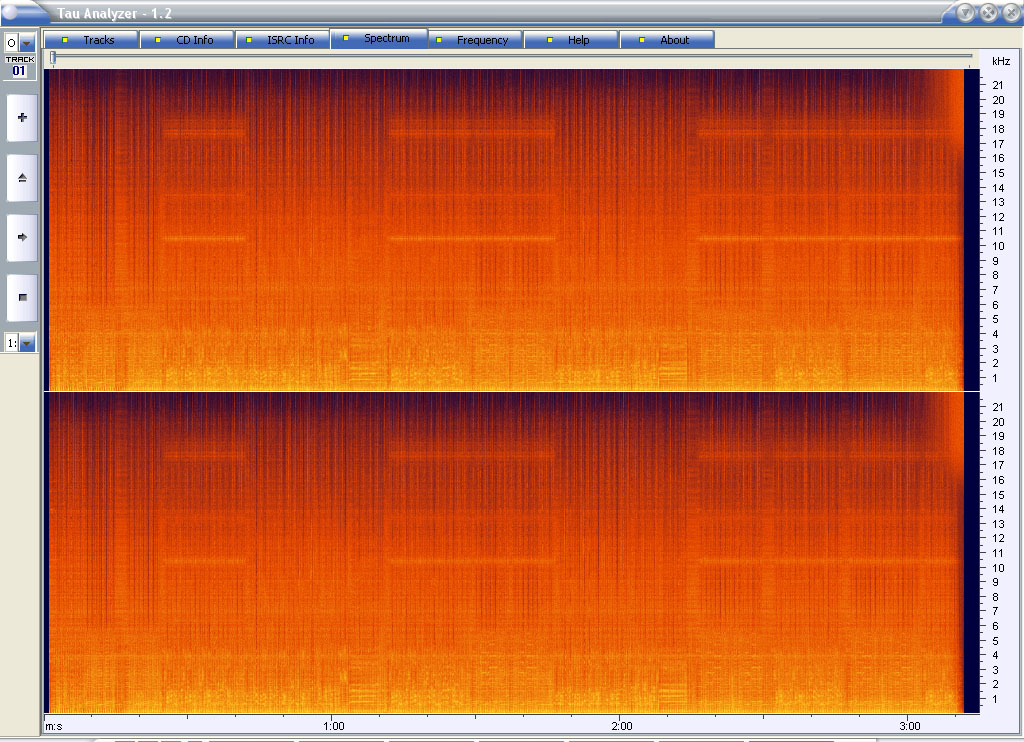1024x742 pixels.
Task: Click the right arrow button in sidebar
Action: 22,238
